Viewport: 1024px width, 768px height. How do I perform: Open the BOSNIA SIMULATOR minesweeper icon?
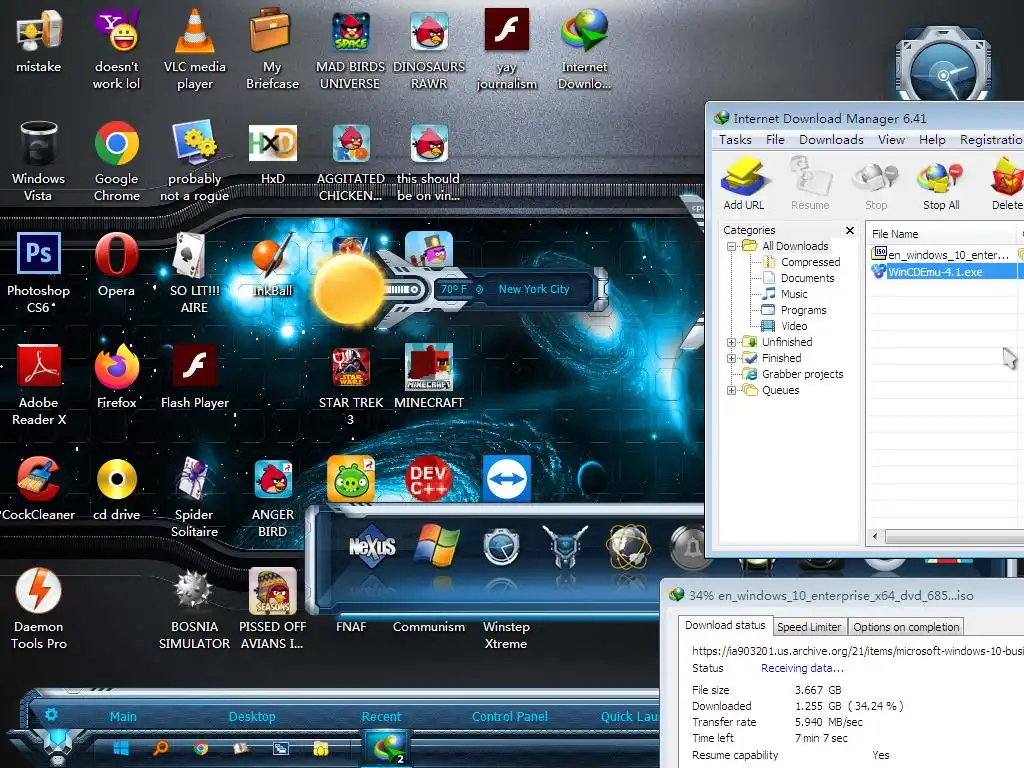(194, 609)
